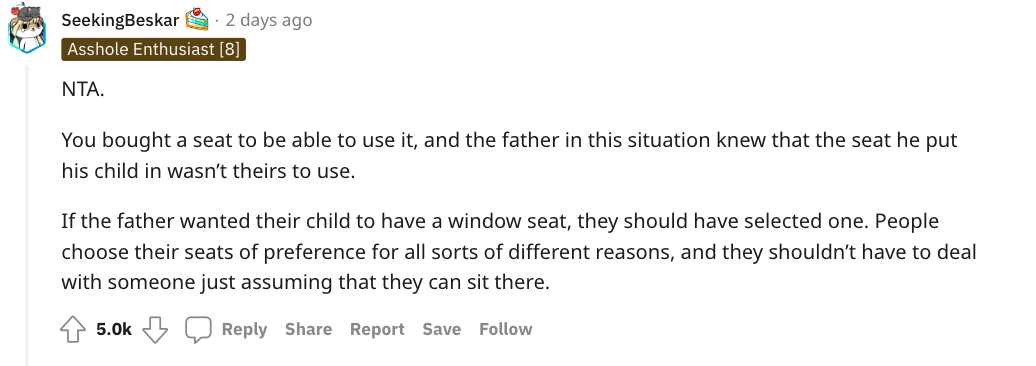Screen dimensions: 1036x366
Task: Click the 'Asshole Enthusiast [8]' flair badge
Action: (x=153, y=50)
